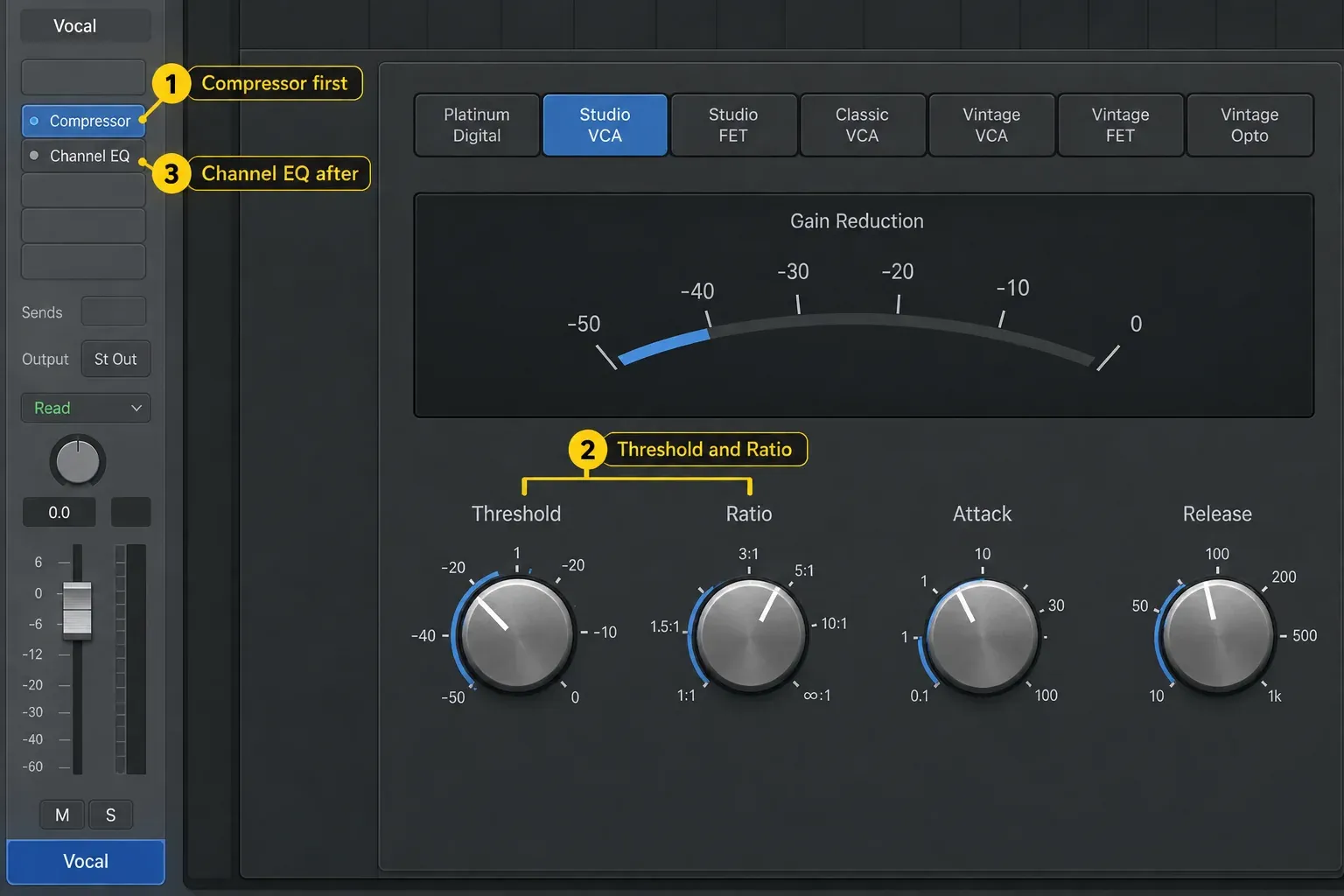
Task: Select the Platinum Digital compressor model
Action: click(x=477, y=125)
